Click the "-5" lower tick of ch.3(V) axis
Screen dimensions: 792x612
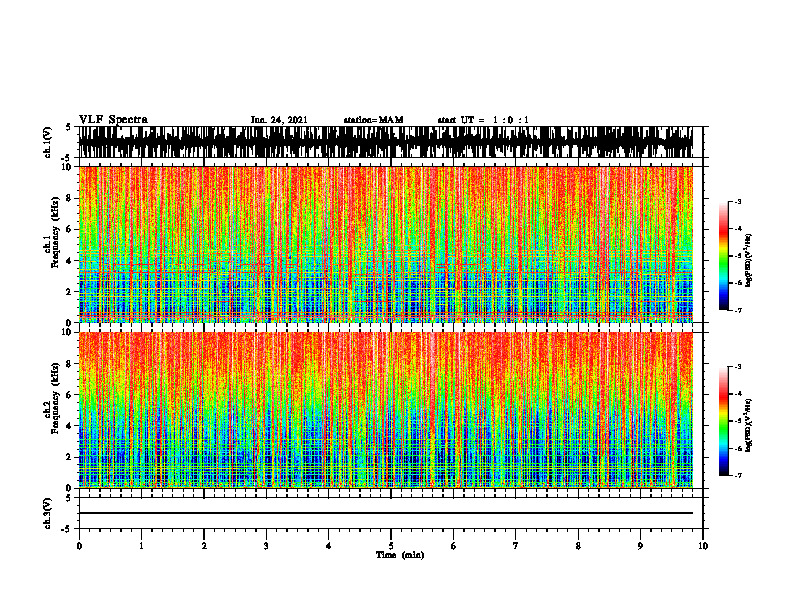pos(68,529)
